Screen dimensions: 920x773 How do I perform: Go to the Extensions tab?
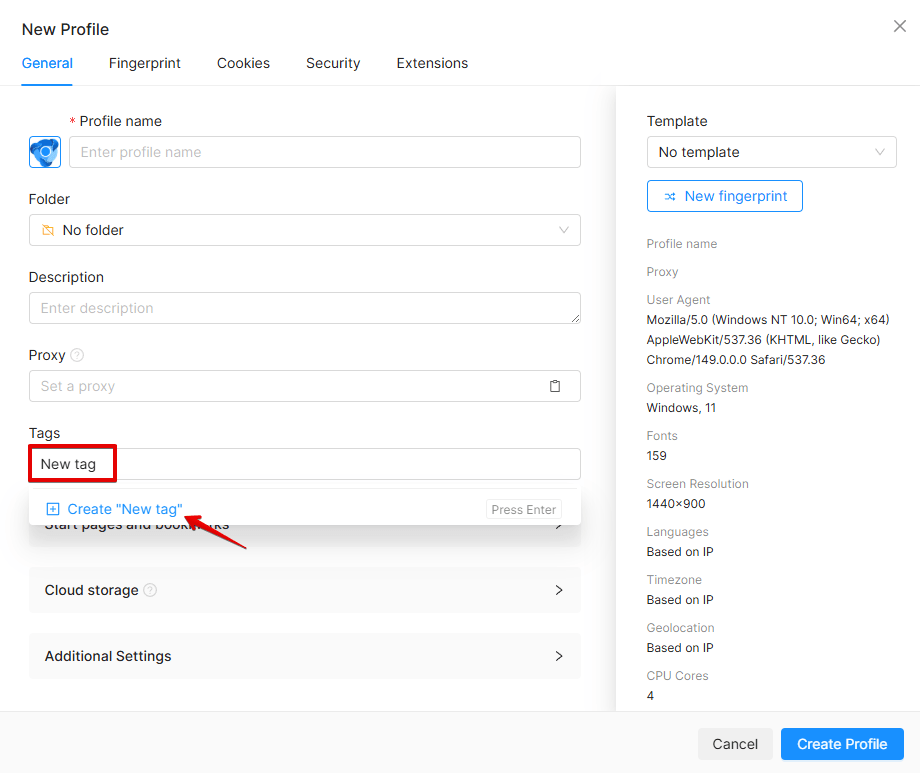(432, 63)
